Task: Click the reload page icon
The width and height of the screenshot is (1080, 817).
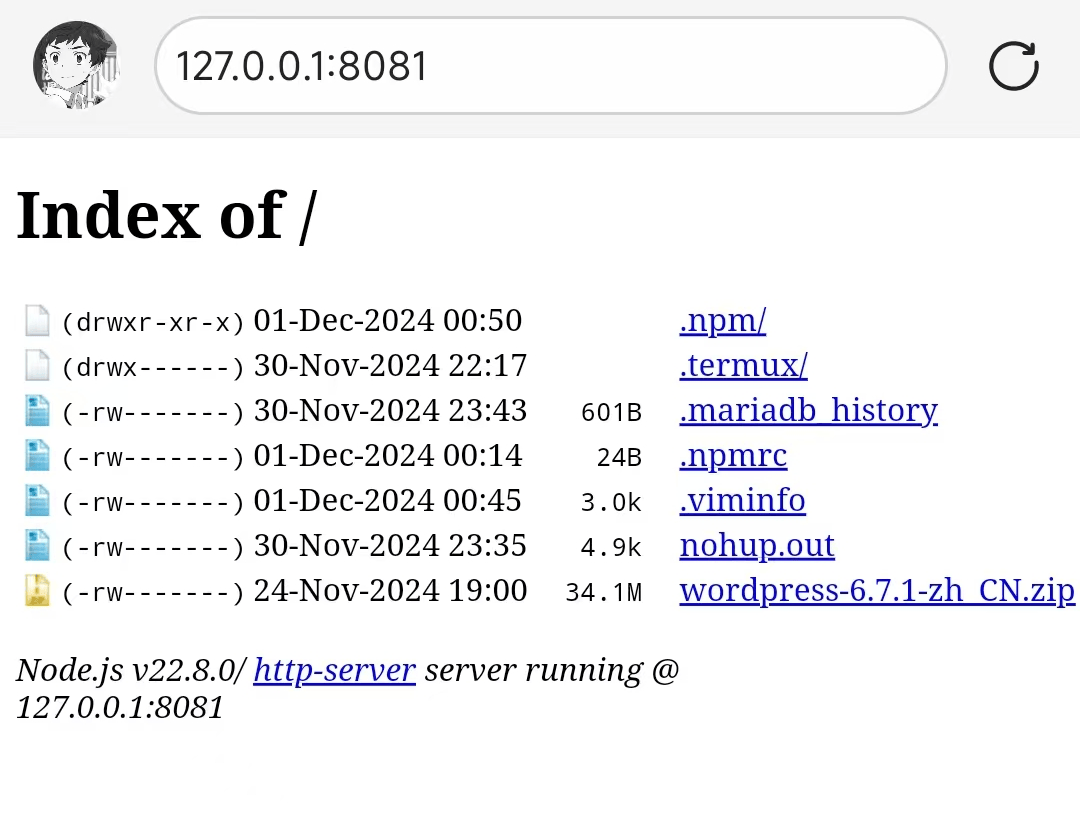Action: [x=1013, y=67]
